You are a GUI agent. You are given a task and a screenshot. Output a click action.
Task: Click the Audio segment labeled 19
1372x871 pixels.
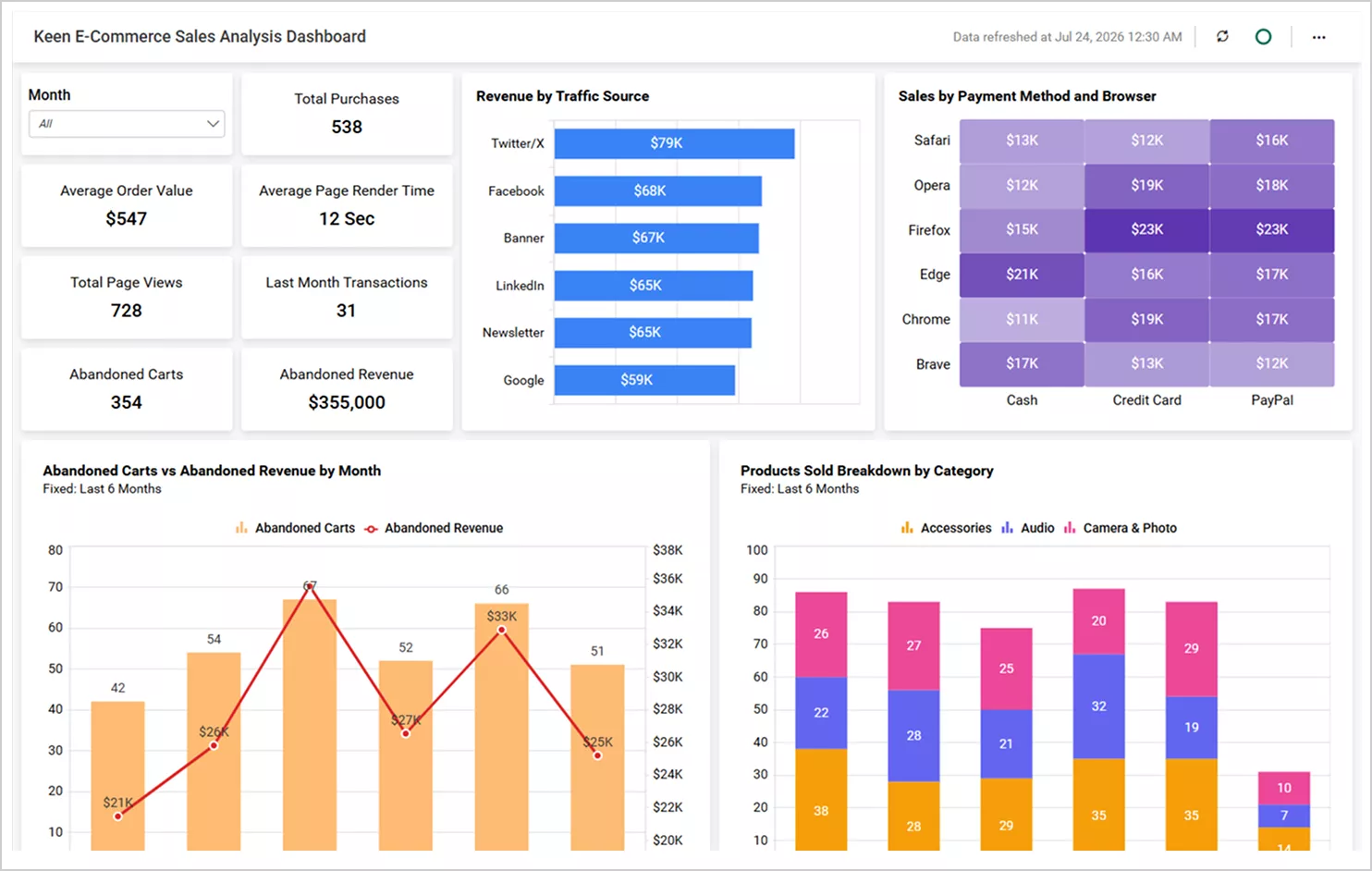(1192, 728)
